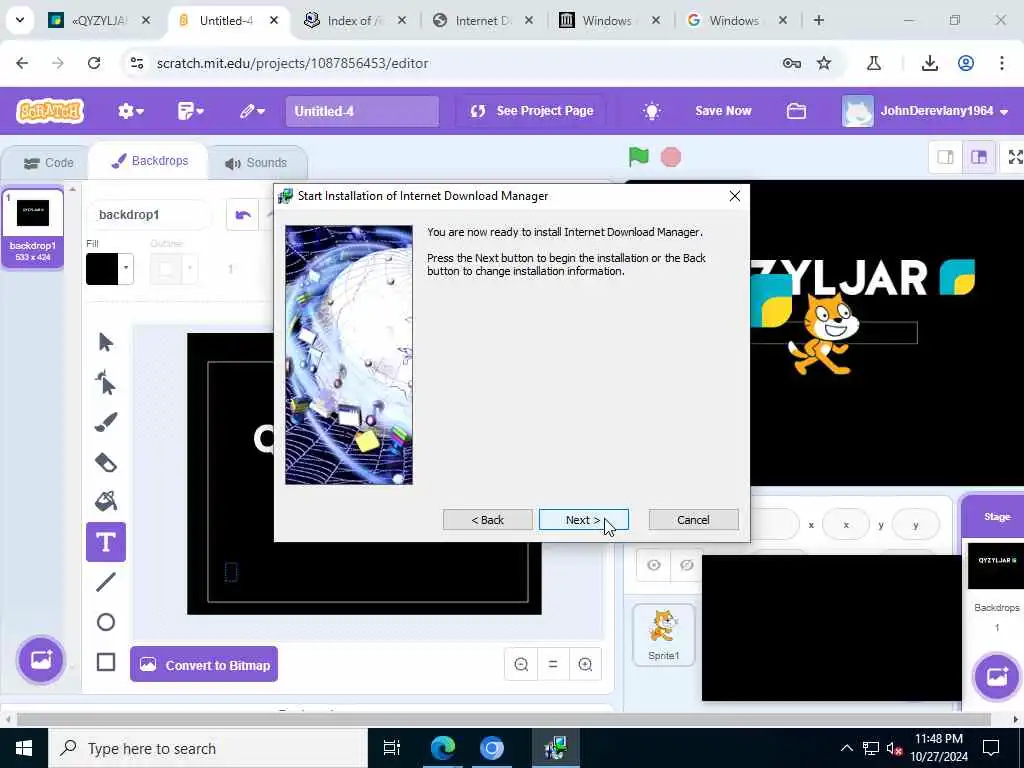This screenshot has height=768, width=1024.
Task: Select the Line tool
Action: 105,582
